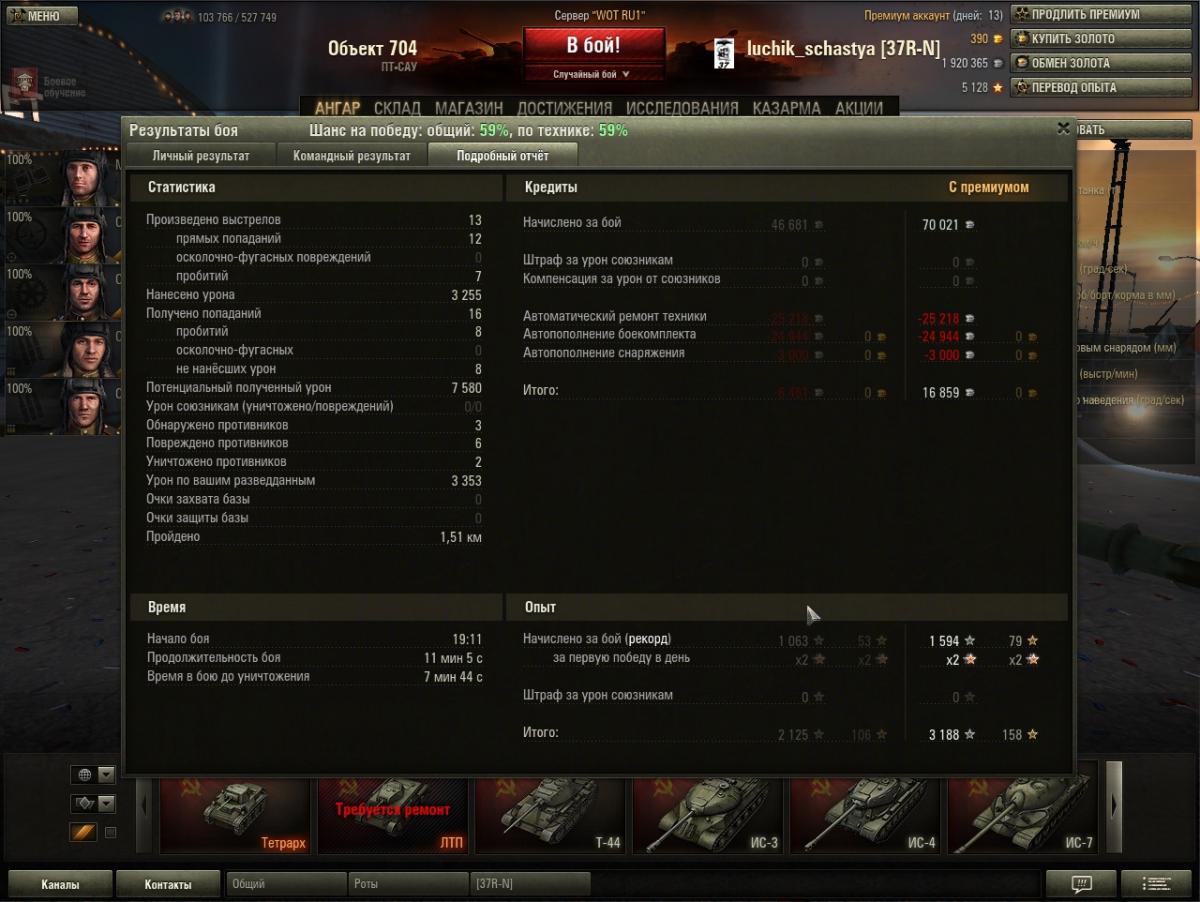The image size is (1200, 902).
Task: Click the Итого experience value 3 188
Action: coord(944,735)
